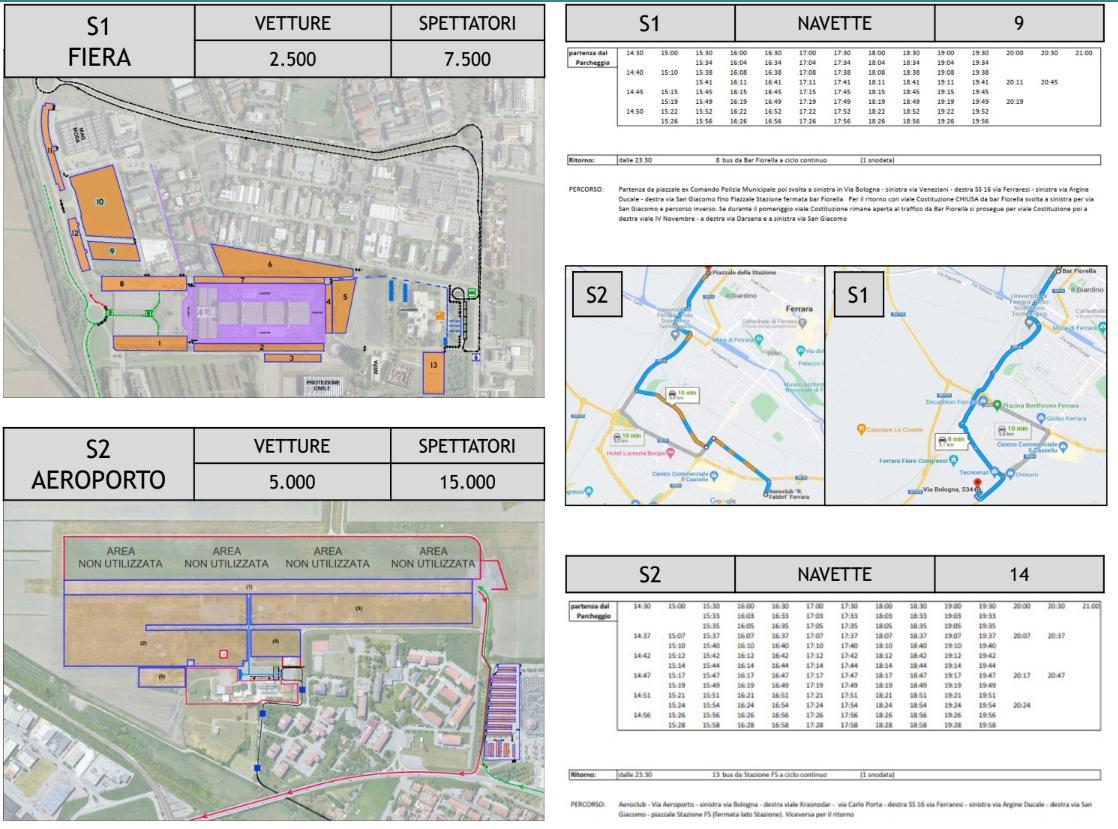Viewport: 1118px width, 829px height.
Task: Click the Ferrara Fiere Congressi map pin
Action: pos(953,460)
